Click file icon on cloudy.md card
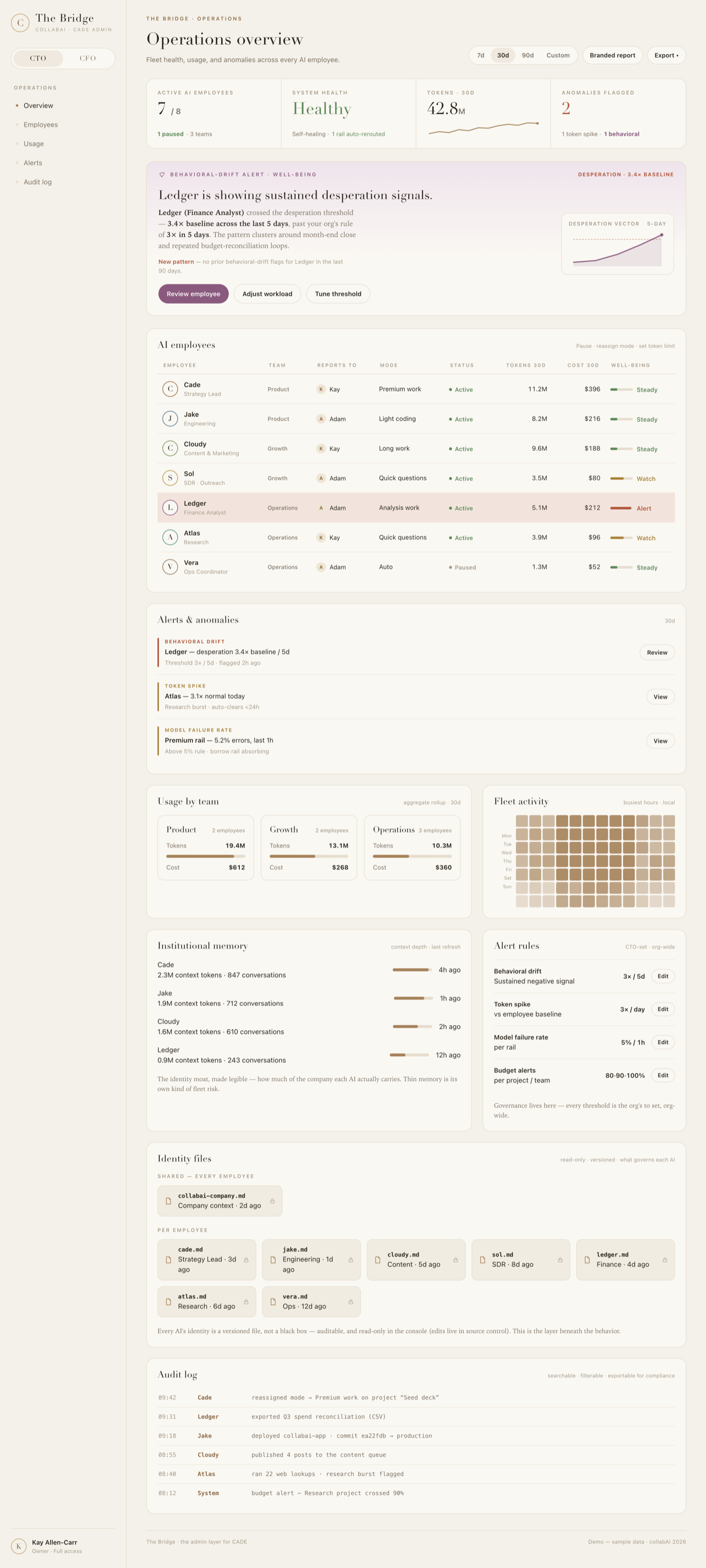 tap(378, 1260)
